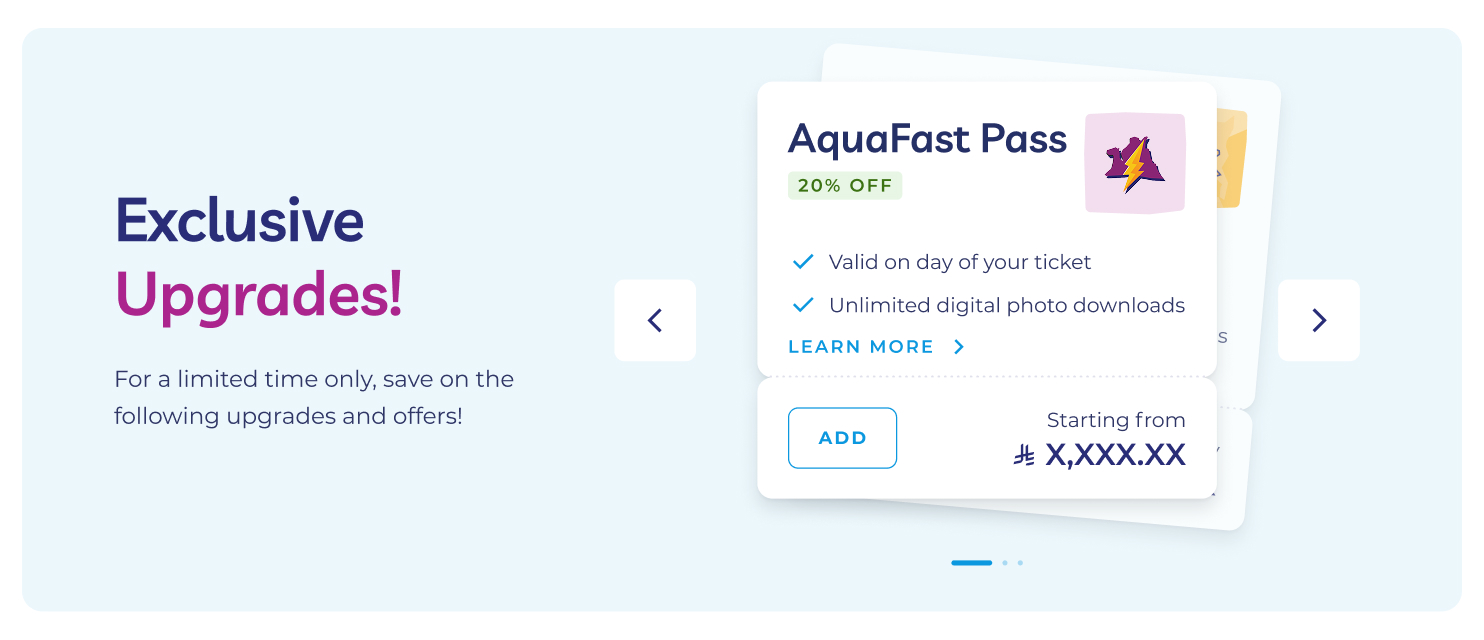Jump to the second carousel dot
The image size is (1484, 640).
click(x=1005, y=563)
